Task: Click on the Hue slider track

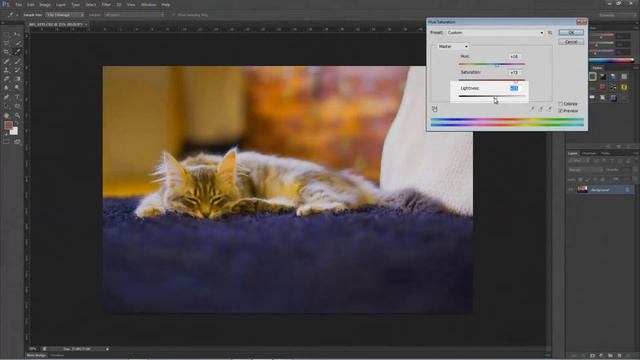Action: pos(491,64)
